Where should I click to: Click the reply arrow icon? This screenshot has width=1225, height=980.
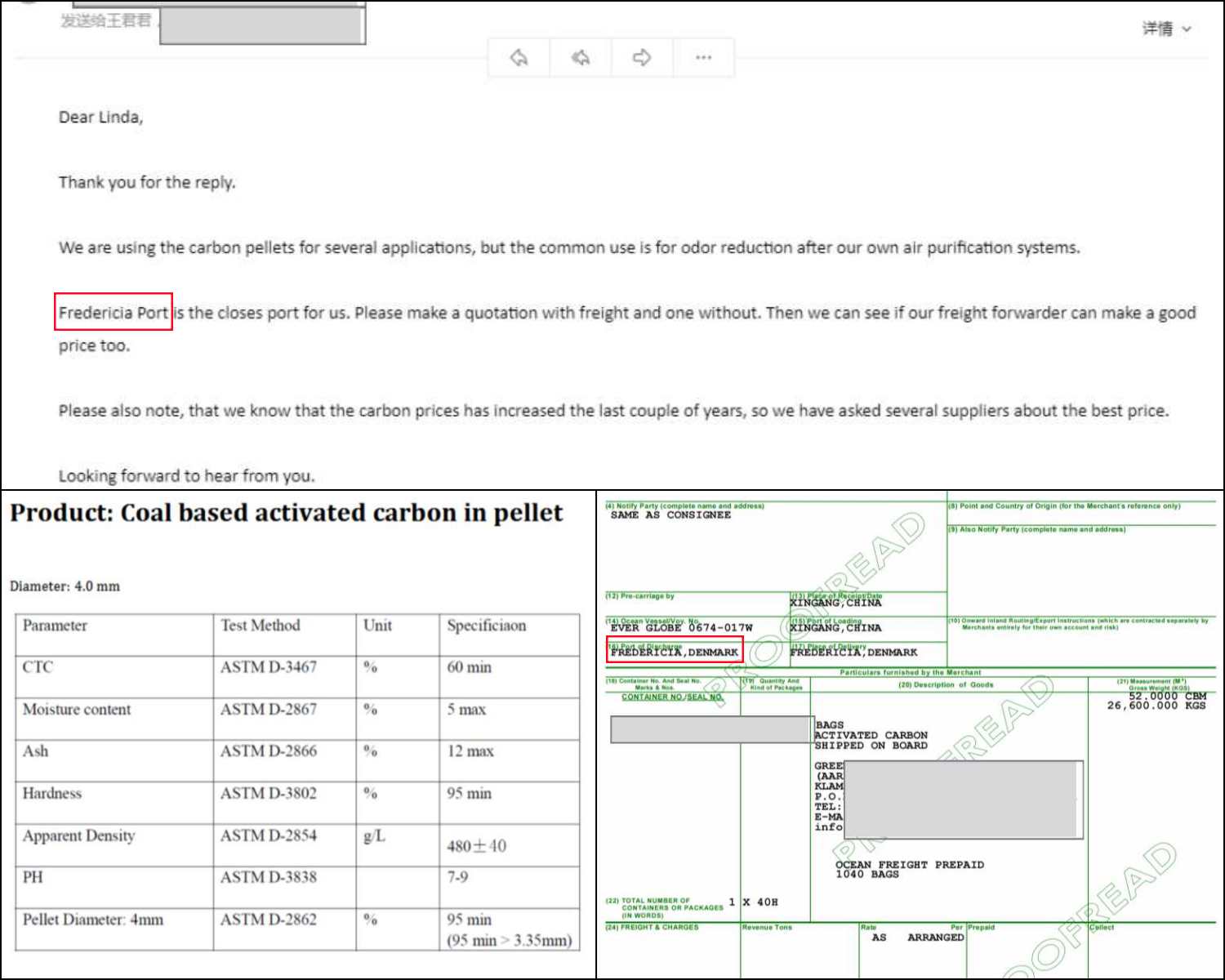[x=519, y=57]
